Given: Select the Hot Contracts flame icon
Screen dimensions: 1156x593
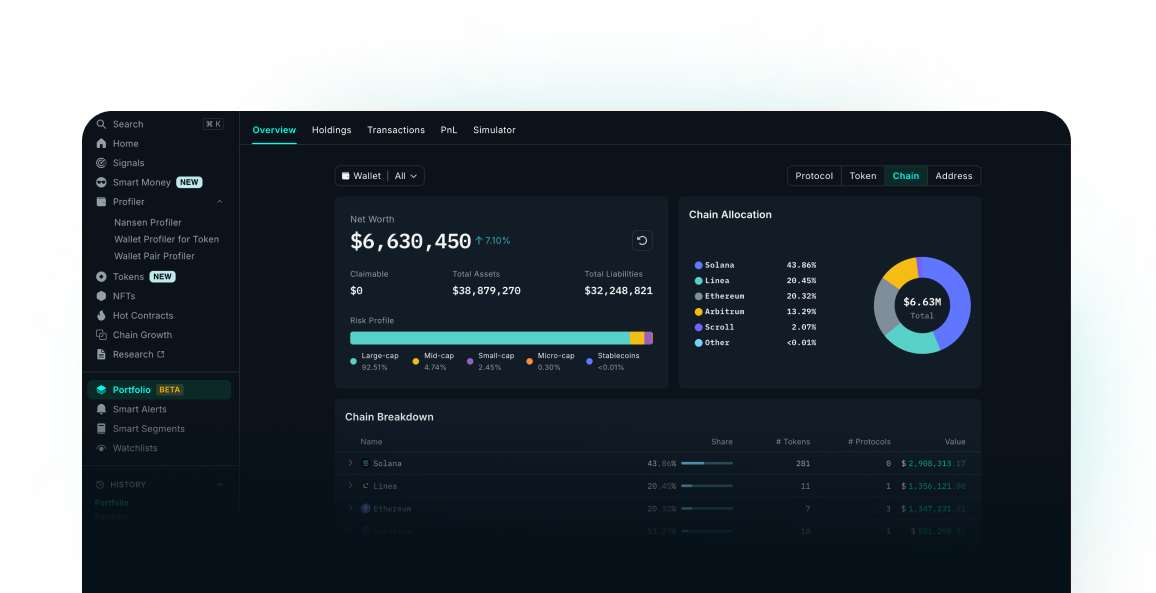Looking at the screenshot, I should point(101,316).
